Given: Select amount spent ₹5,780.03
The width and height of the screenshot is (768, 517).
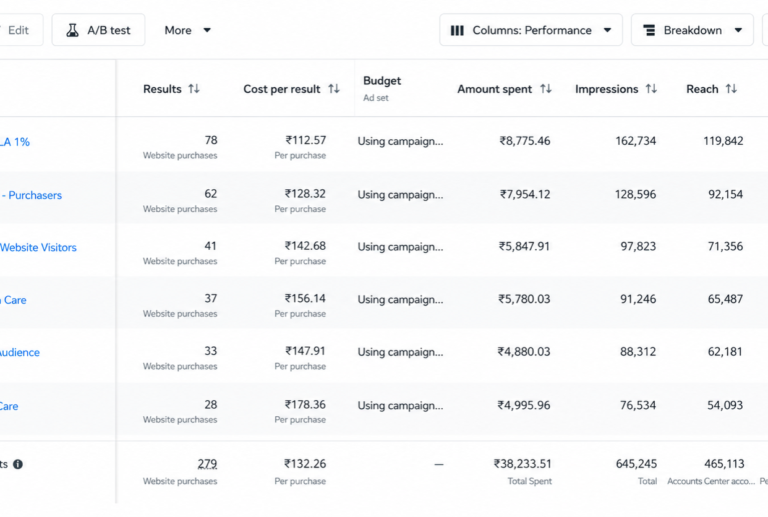Looking at the screenshot, I should (524, 299).
